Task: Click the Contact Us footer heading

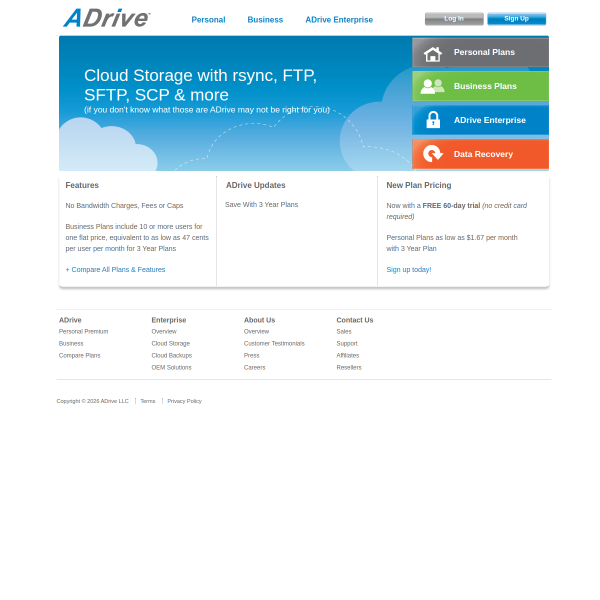Action: coord(355,320)
